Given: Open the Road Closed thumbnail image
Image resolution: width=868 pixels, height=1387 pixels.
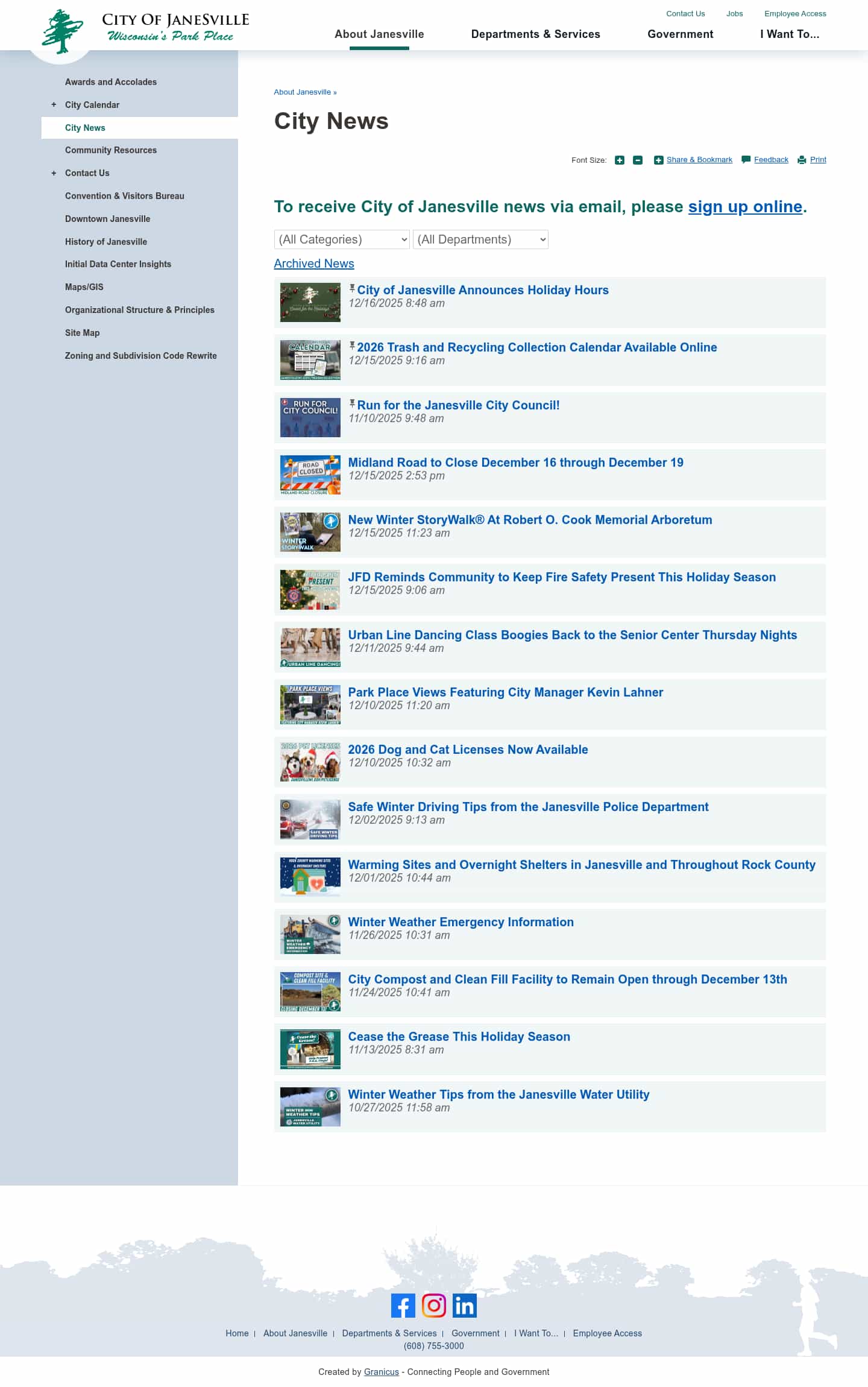Looking at the screenshot, I should [310, 475].
